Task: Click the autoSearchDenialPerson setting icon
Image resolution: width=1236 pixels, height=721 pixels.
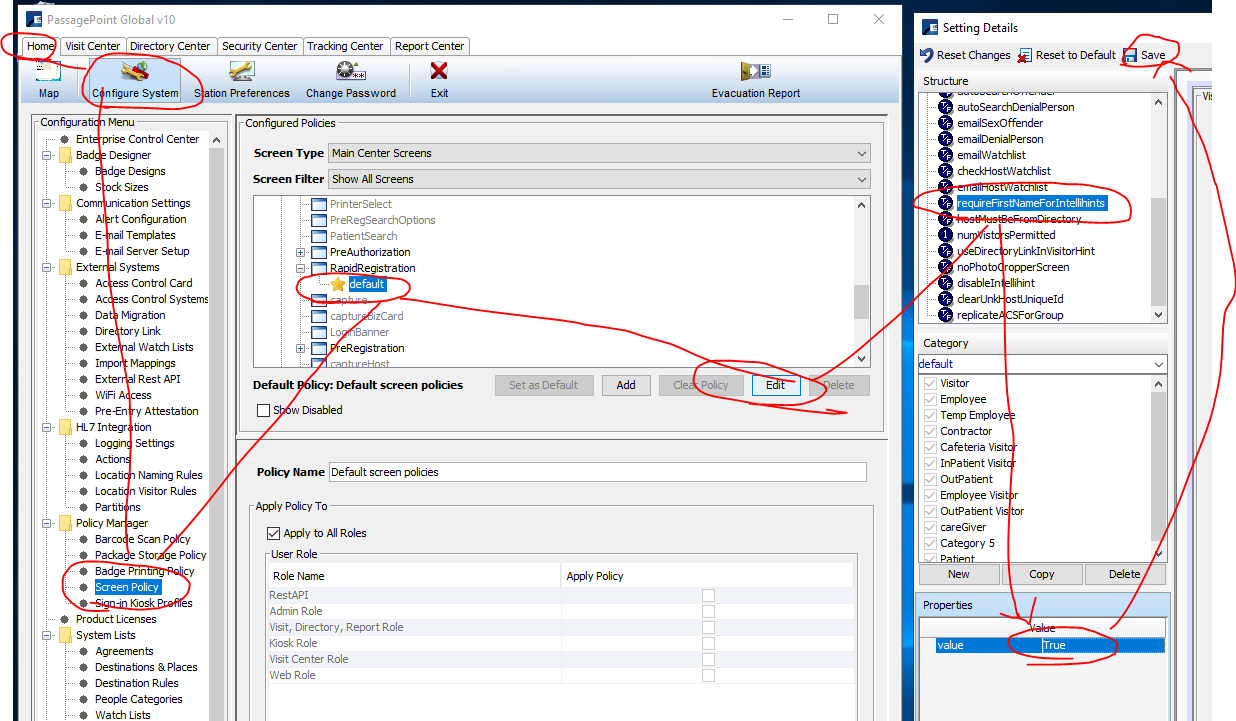Action: coord(946,107)
